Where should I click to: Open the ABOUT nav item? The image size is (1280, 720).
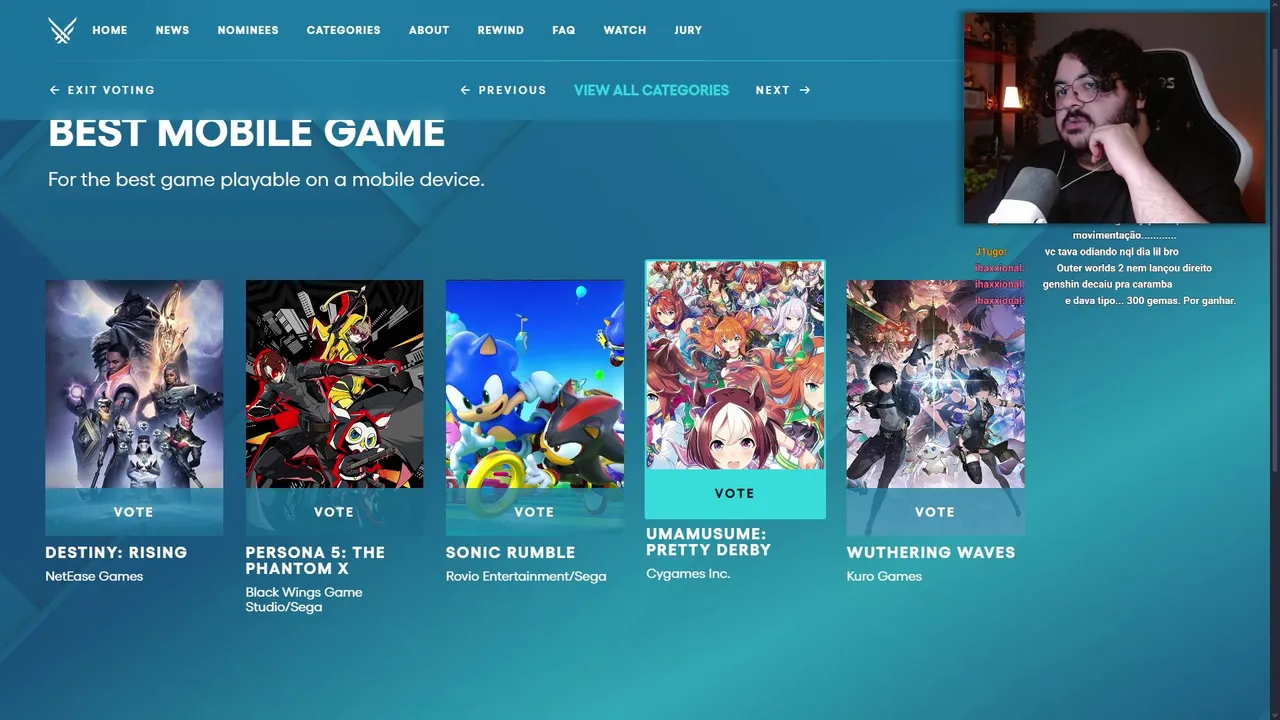tap(429, 30)
